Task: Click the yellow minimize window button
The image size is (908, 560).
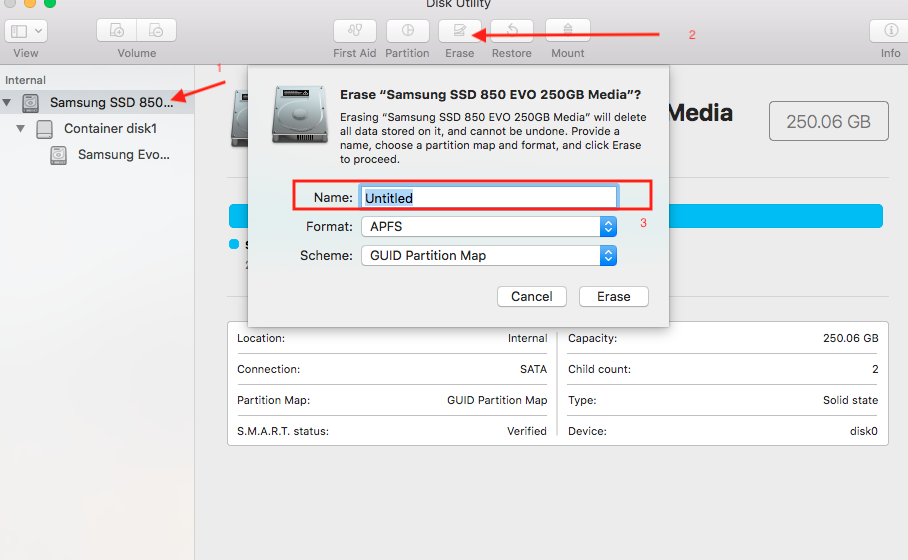Action: pyautogui.click(x=30, y=3)
